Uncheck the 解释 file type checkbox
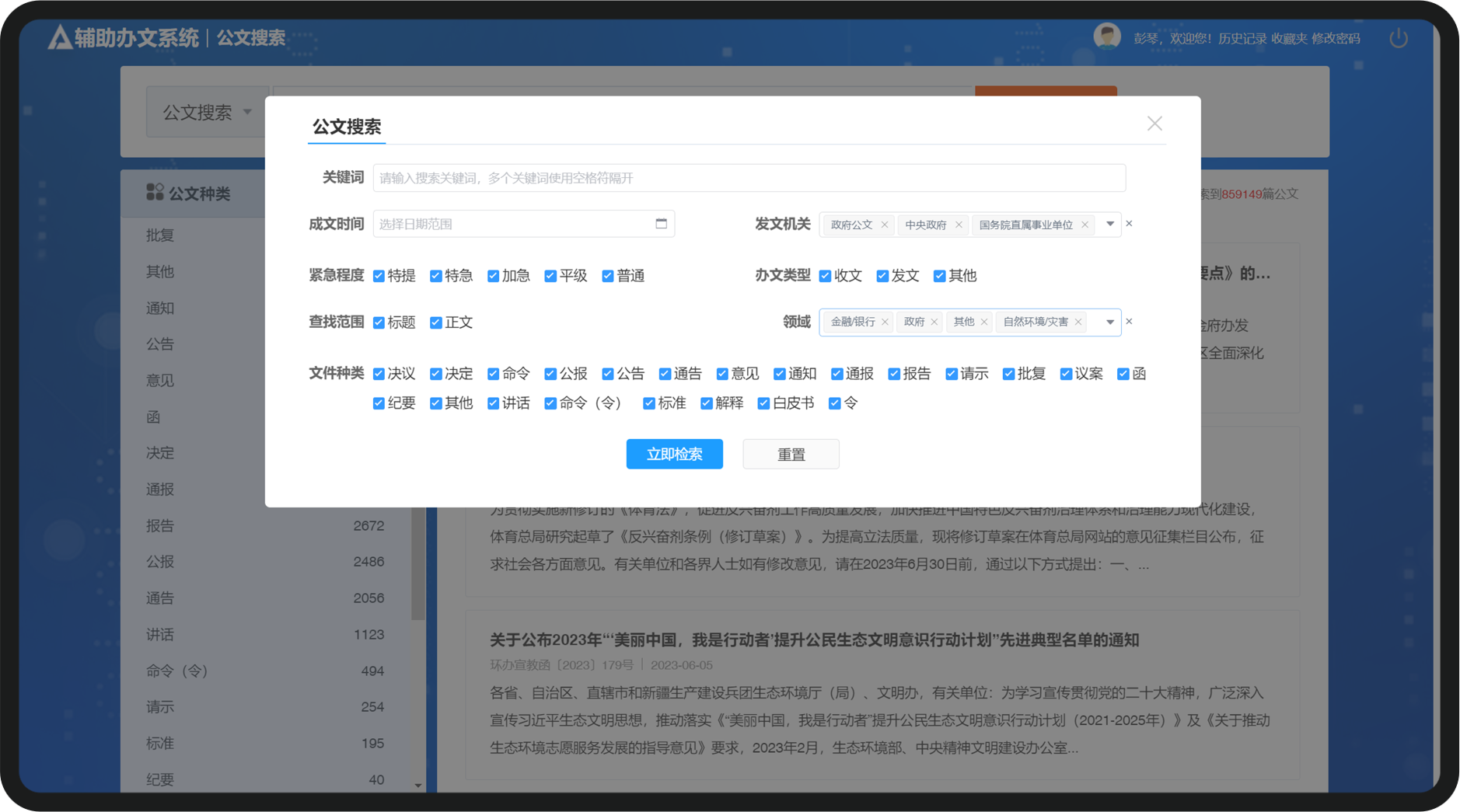1460x812 pixels. click(x=707, y=403)
